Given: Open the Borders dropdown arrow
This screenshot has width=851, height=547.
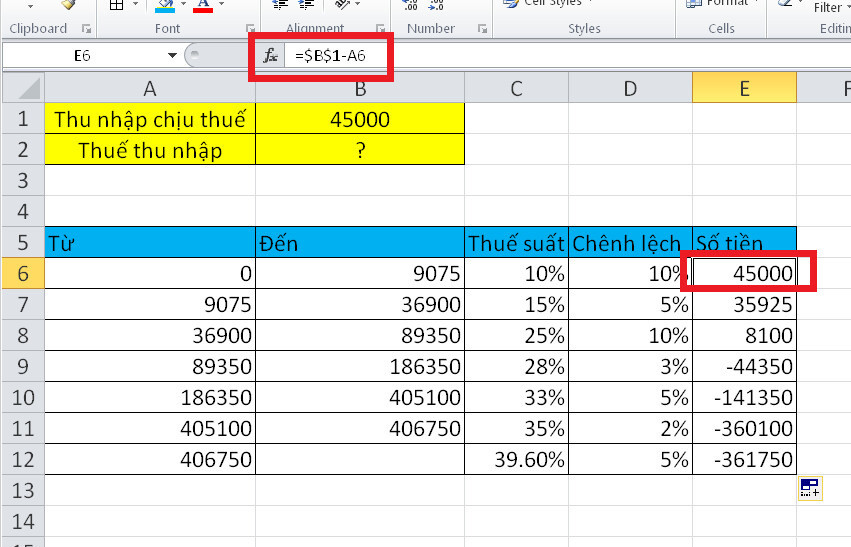Looking at the screenshot, I should (135, 4).
